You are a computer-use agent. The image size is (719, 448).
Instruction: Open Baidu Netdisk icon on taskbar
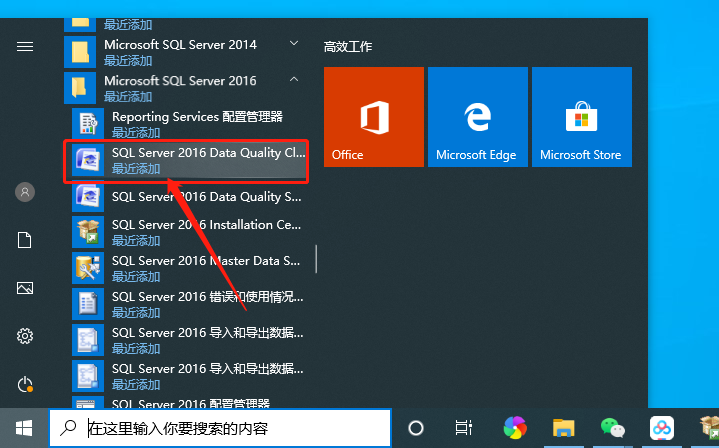tap(662, 428)
